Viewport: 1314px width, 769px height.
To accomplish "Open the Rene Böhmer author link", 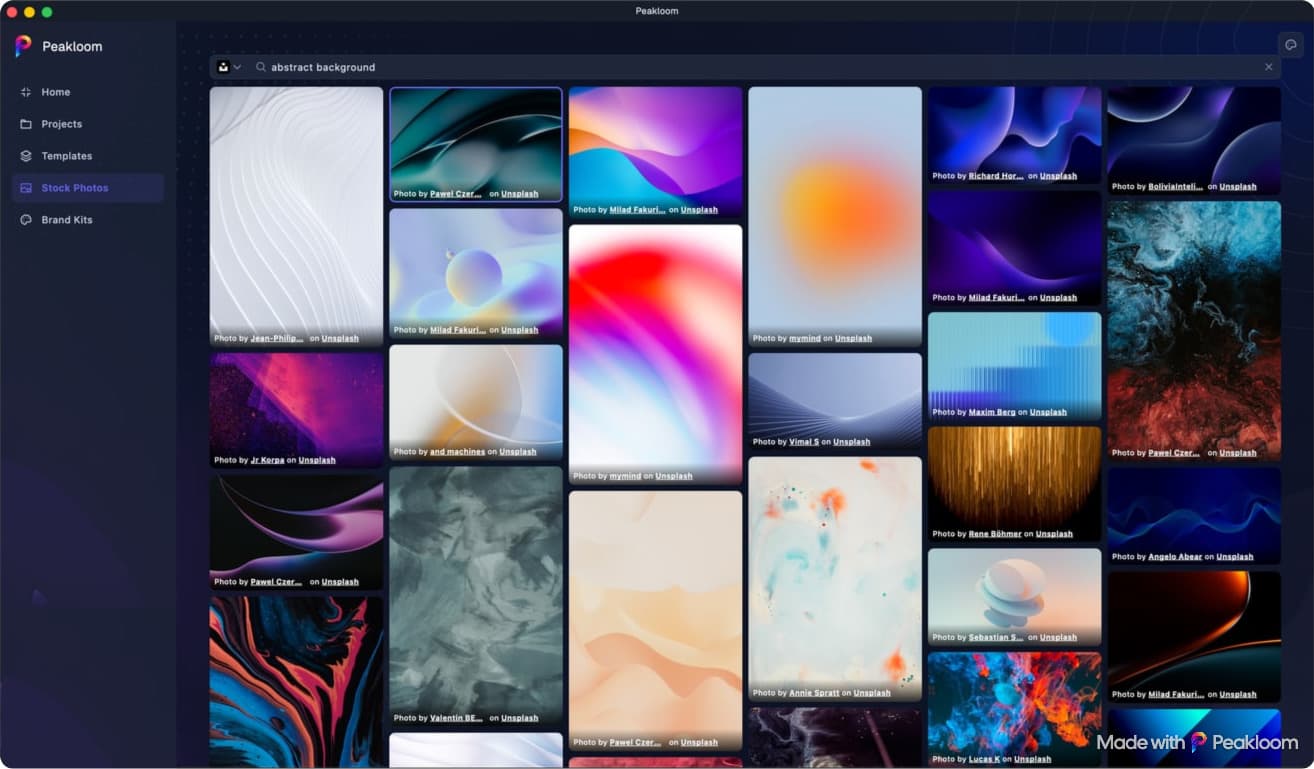I will [994, 535].
